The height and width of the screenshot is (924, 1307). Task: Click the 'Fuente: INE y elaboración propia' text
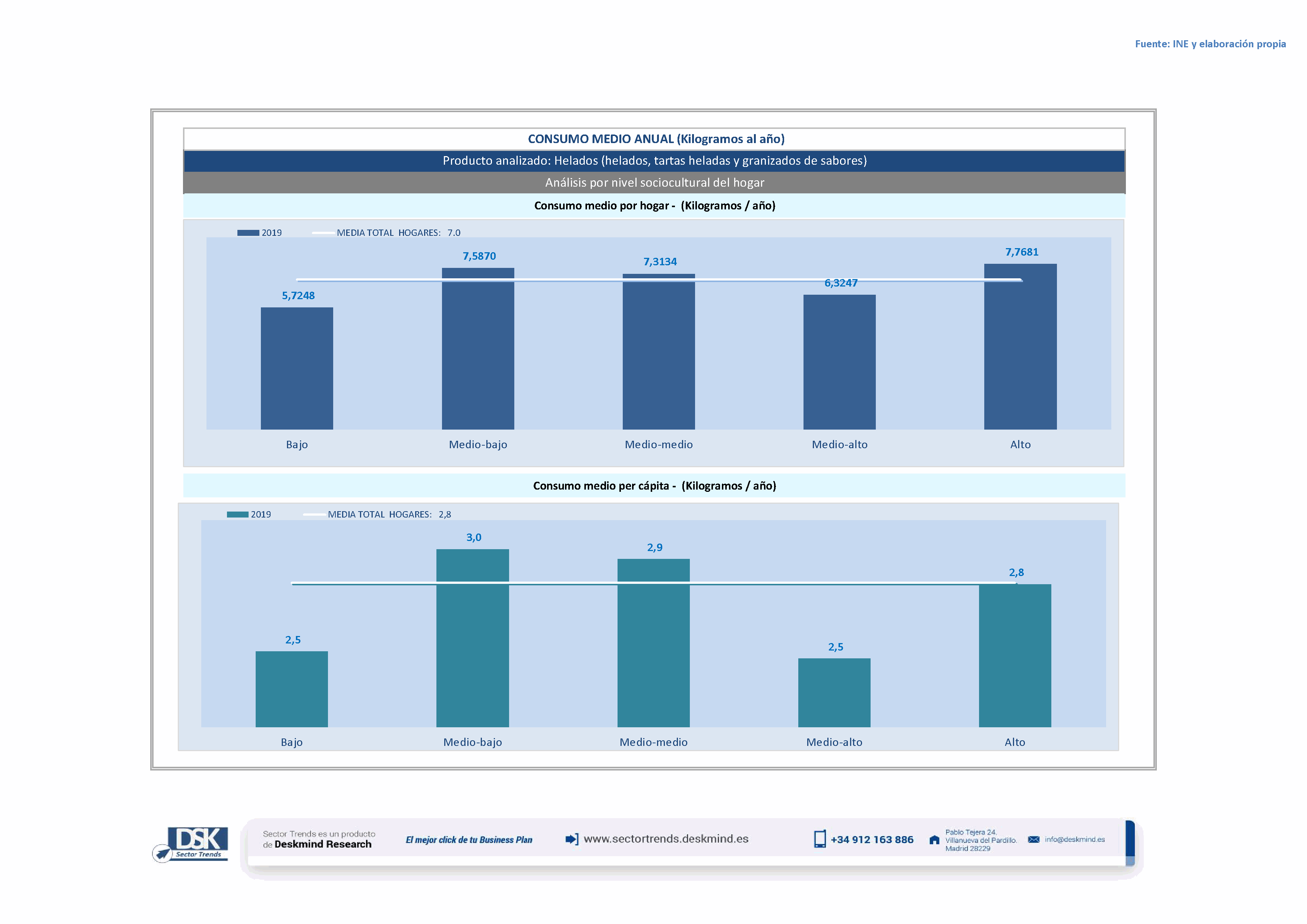(x=1210, y=44)
